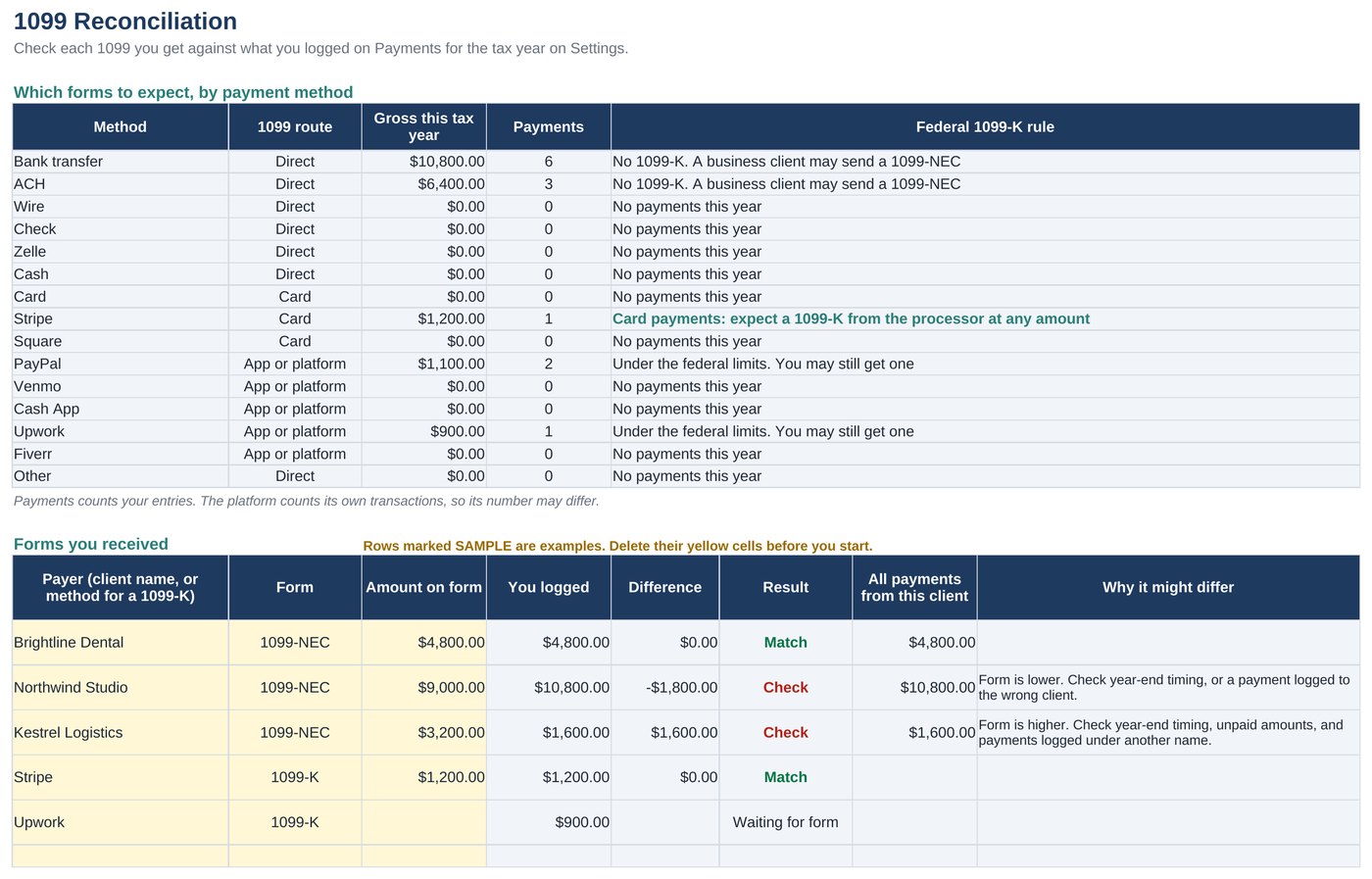Screen dimensions: 1372x879
Task: Click the '$1,100.00' PayPal gross cell
Action: point(423,364)
